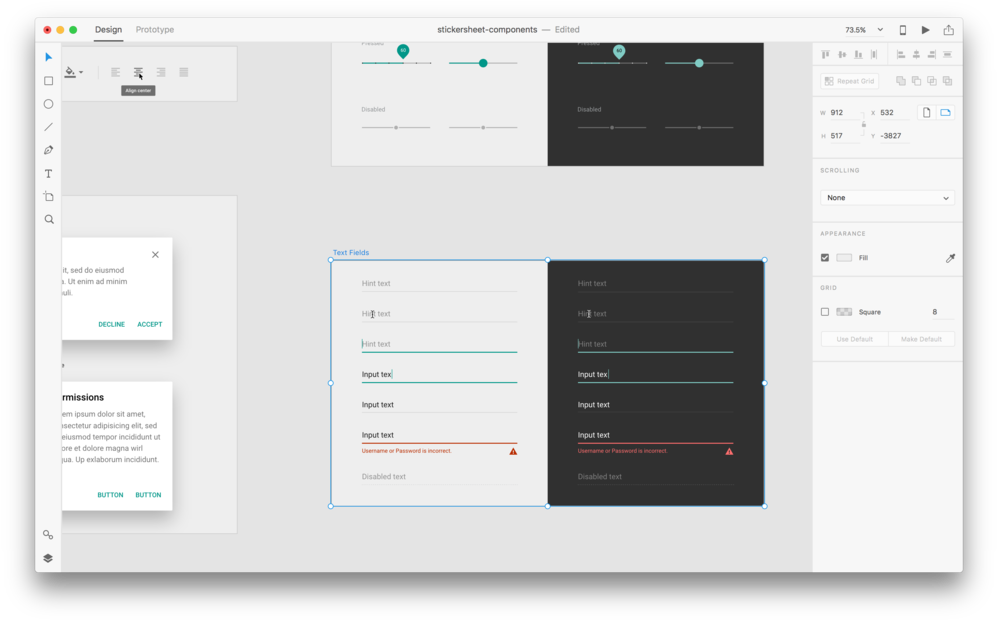
Task: Open the paint bucket fill dropdown arrow
Action: 81,72
